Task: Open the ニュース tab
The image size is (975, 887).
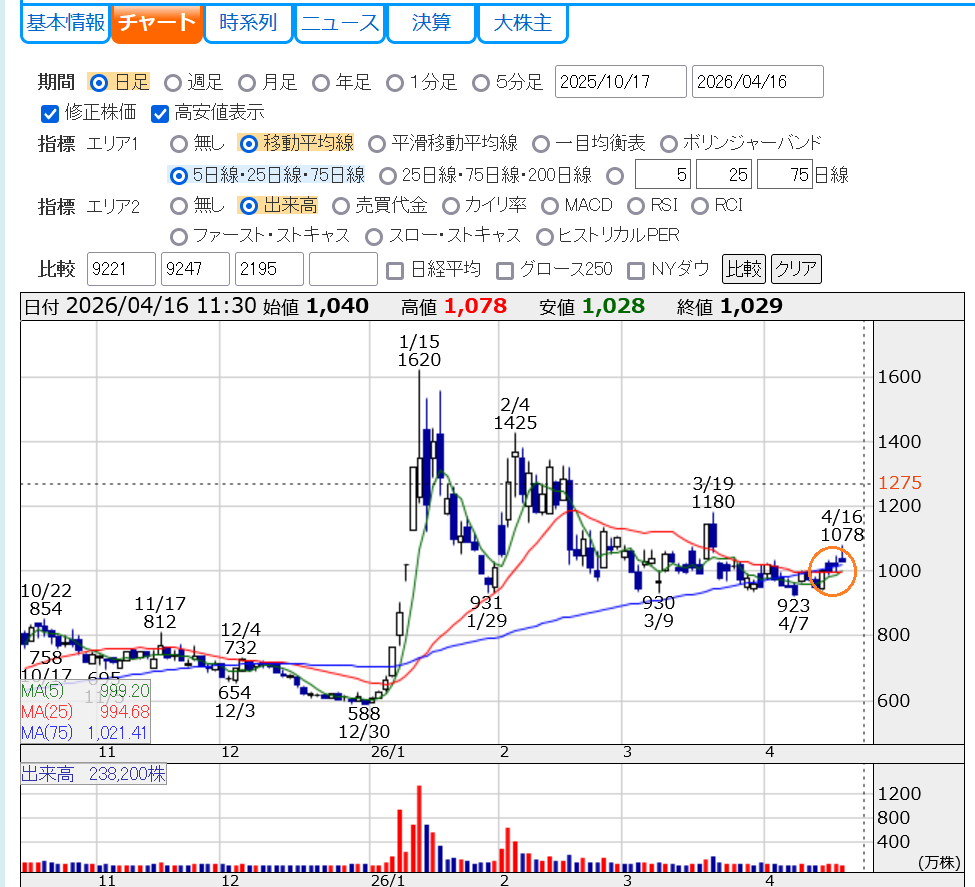Action: 340,23
